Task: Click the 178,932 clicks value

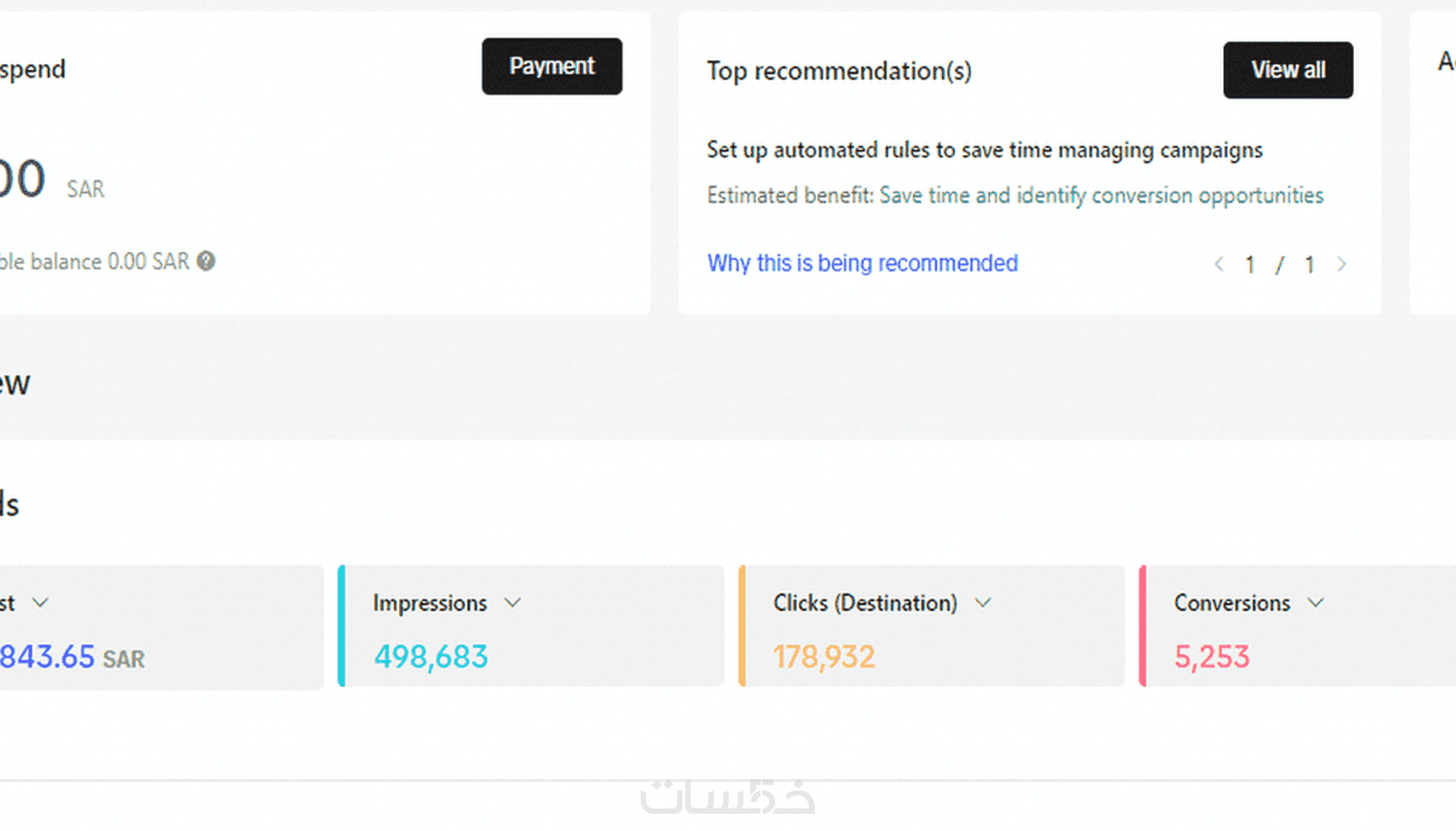Action: (824, 657)
